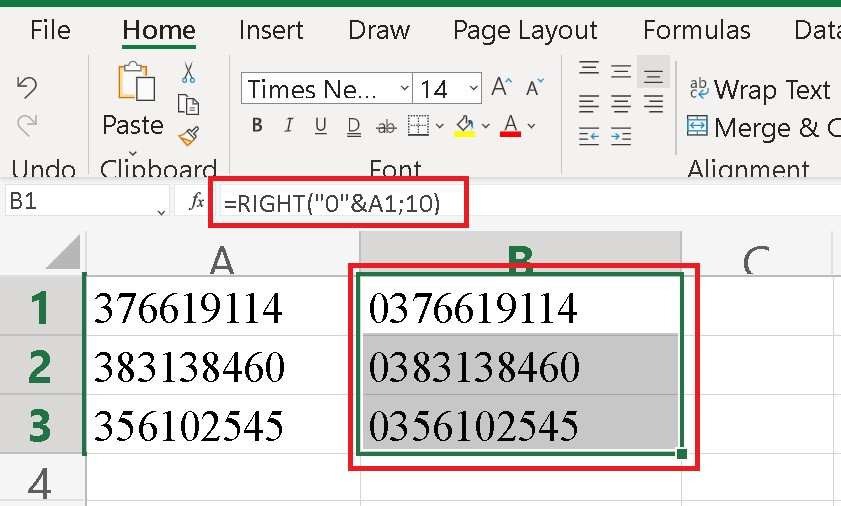Image resolution: width=841 pixels, height=506 pixels.
Task: Decrease the indent in Alignment
Action: pyautogui.click(x=590, y=135)
